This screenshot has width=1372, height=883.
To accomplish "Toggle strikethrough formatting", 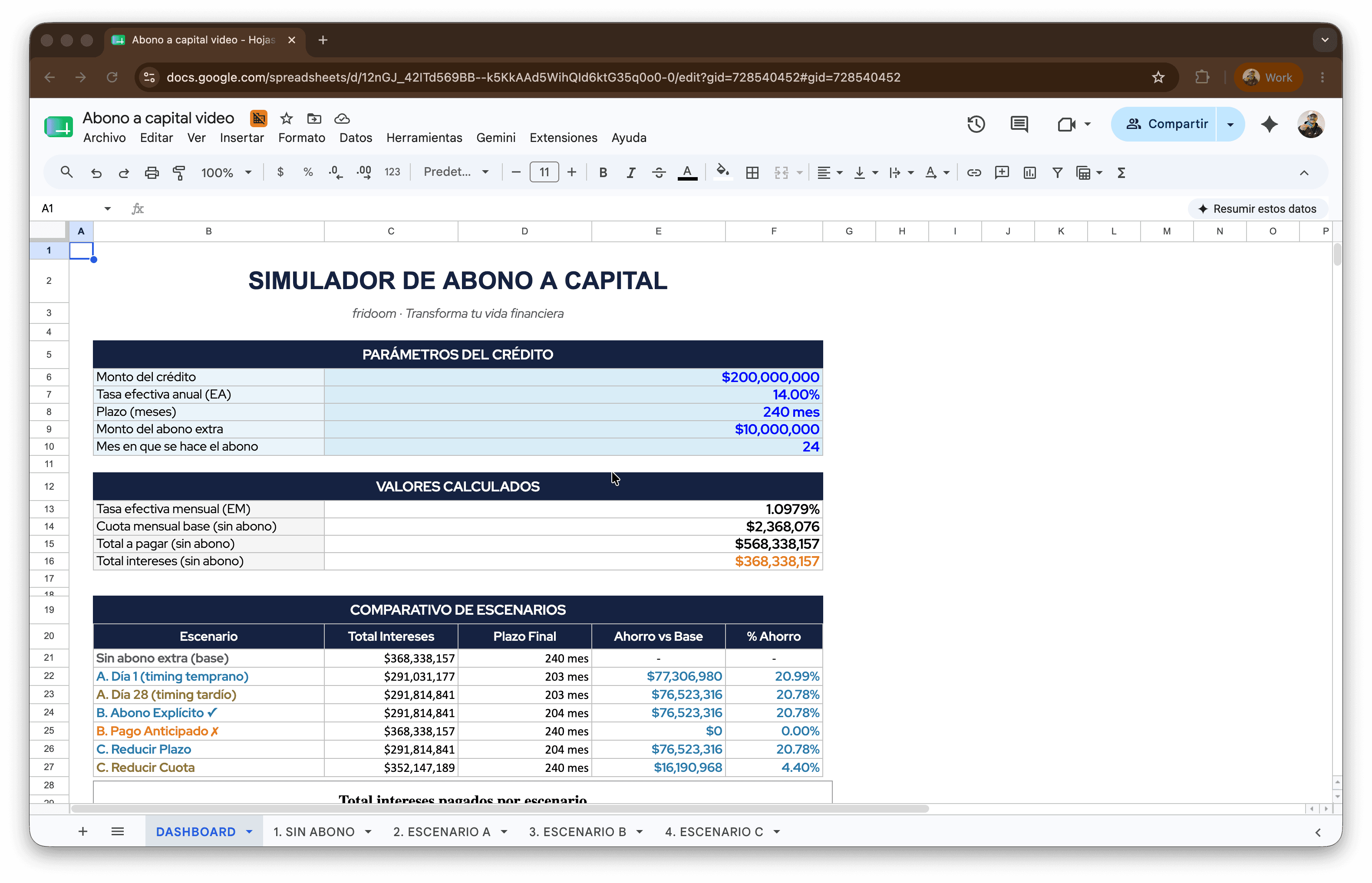I will [659, 173].
